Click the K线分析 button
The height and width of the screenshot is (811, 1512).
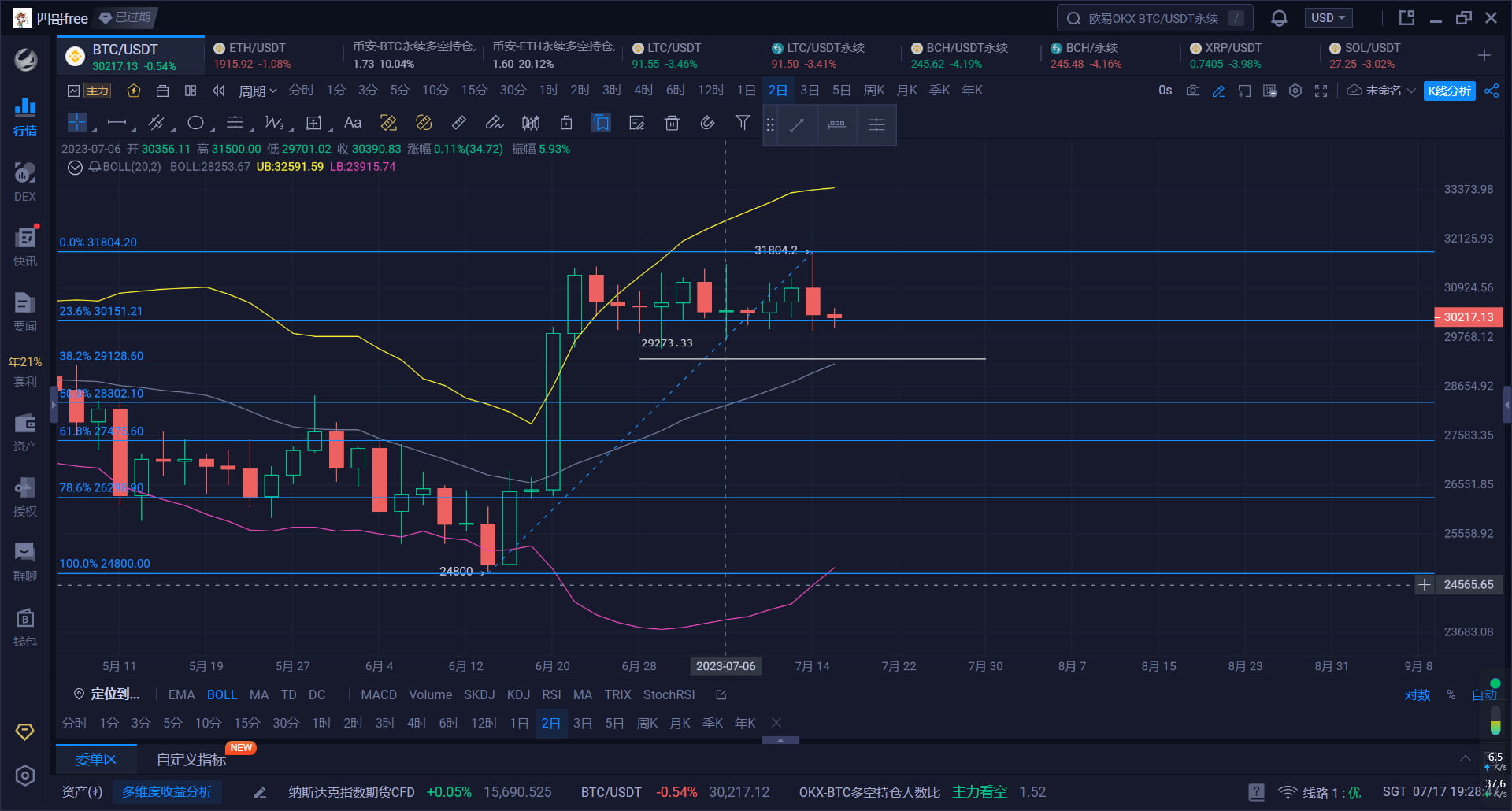click(1449, 91)
